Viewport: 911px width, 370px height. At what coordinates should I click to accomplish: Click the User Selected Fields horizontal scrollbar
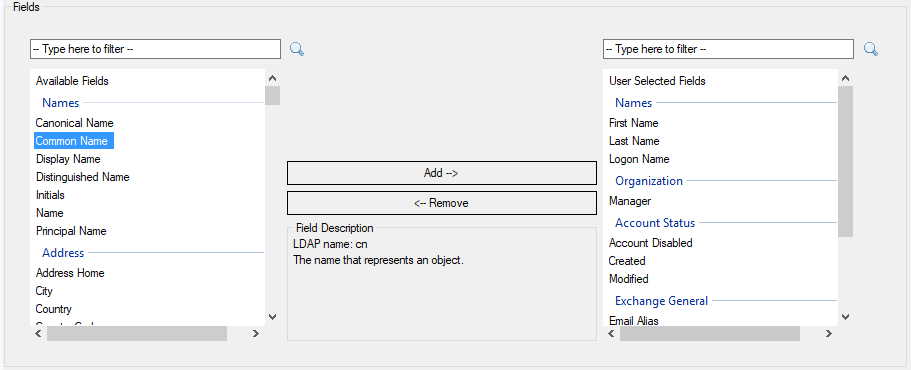pyautogui.click(x=709, y=333)
